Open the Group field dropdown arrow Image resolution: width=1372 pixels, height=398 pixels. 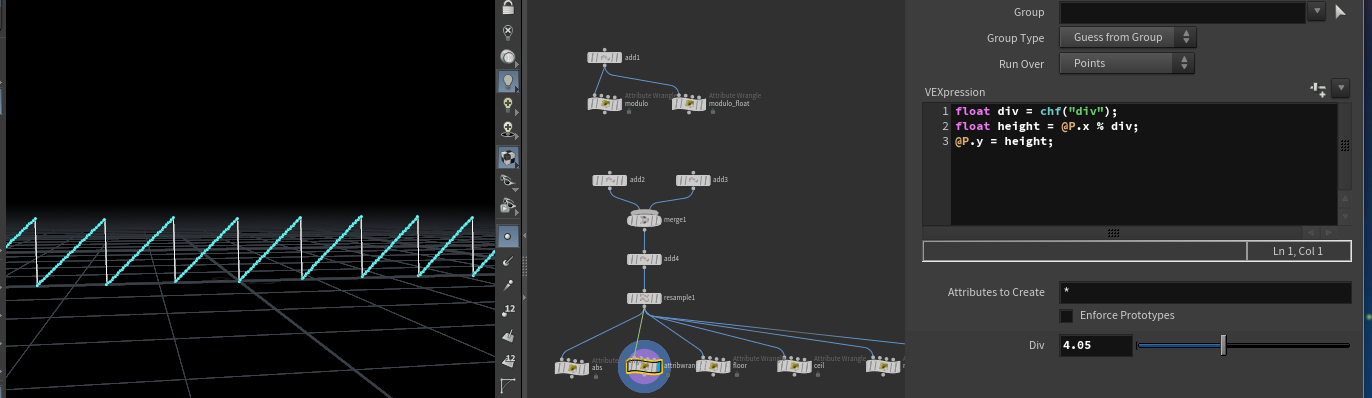point(1318,12)
